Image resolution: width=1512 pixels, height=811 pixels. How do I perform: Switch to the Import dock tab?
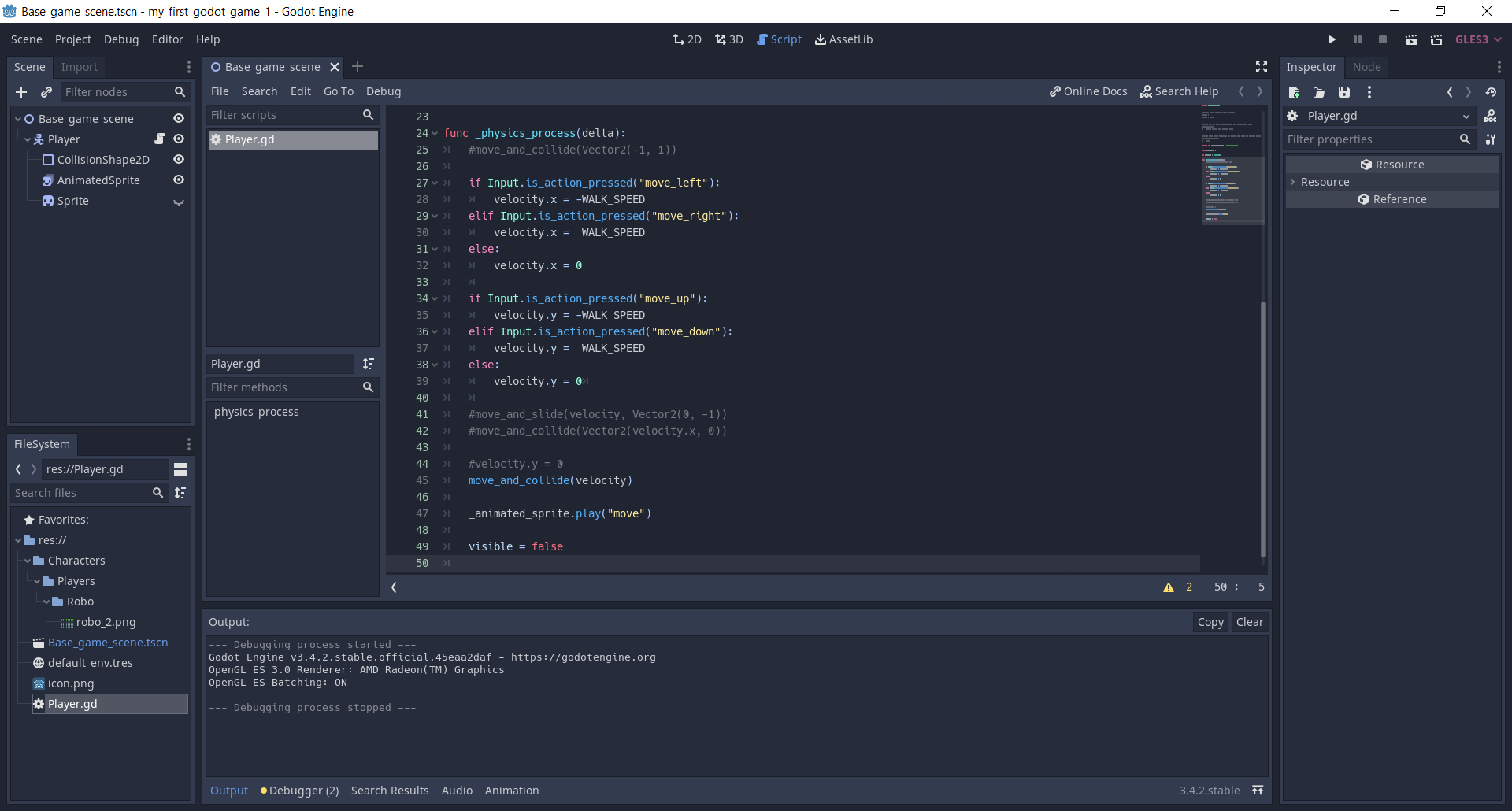click(80, 67)
